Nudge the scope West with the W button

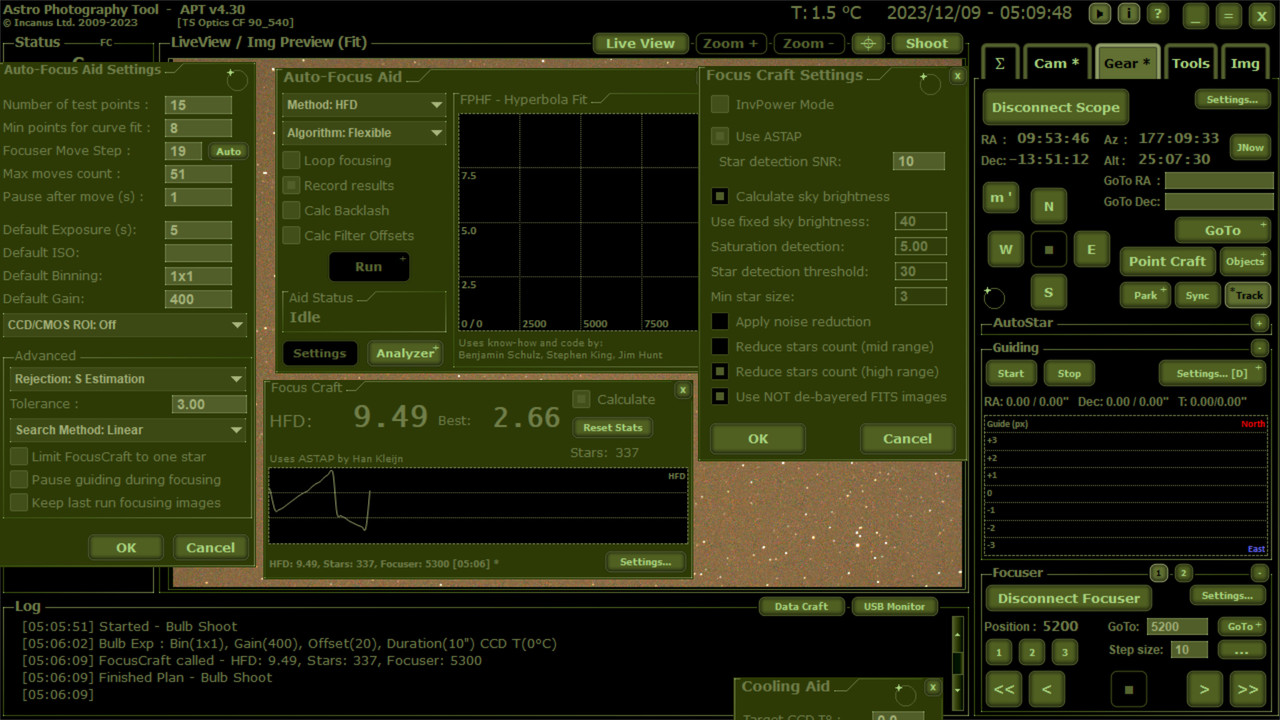tap(1006, 249)
